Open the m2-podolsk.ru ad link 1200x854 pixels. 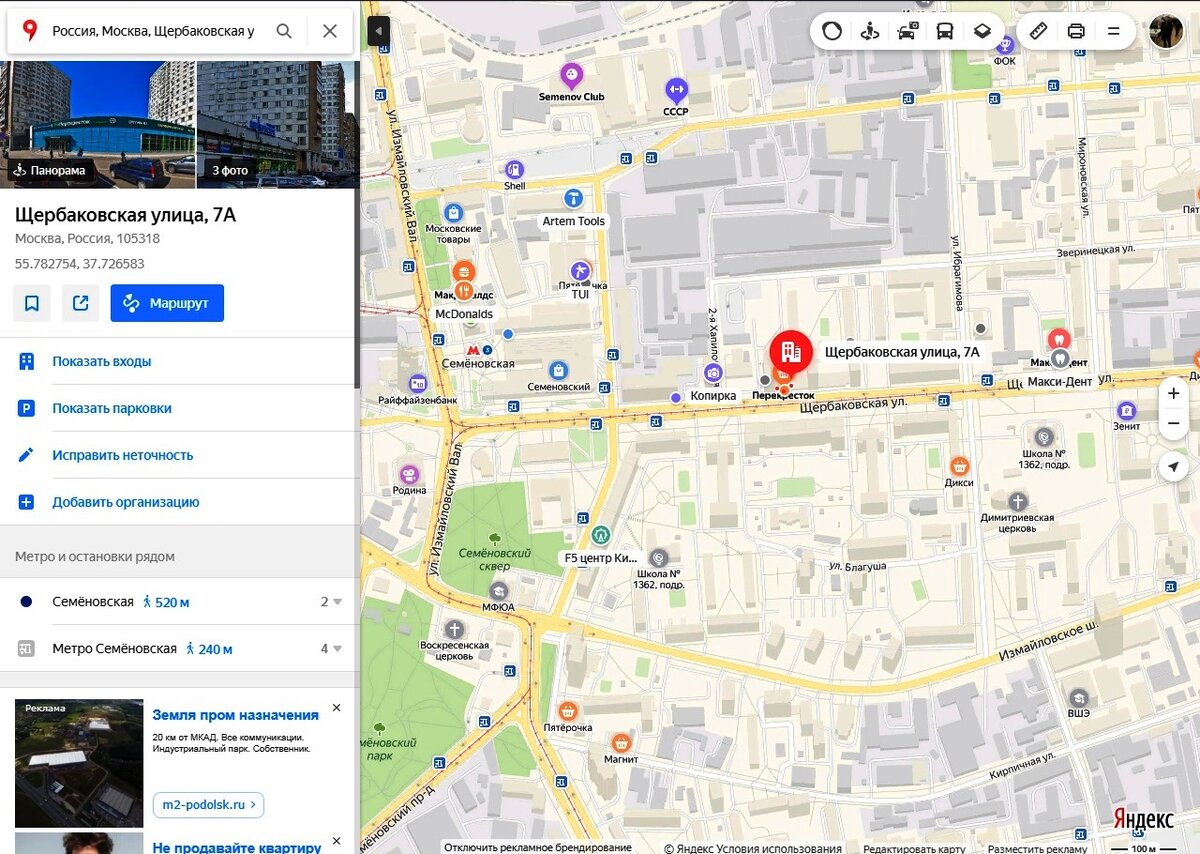[x=208, y=804]
